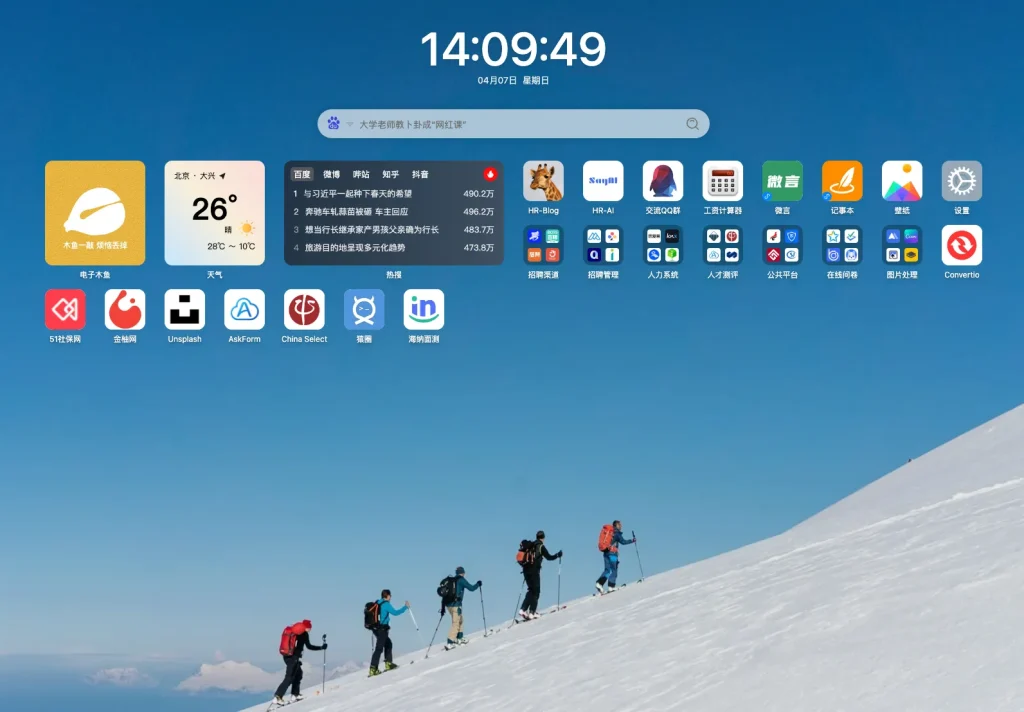Click the 微言 green icon
The image size is (1024, 712).
(x=782, y=181)
